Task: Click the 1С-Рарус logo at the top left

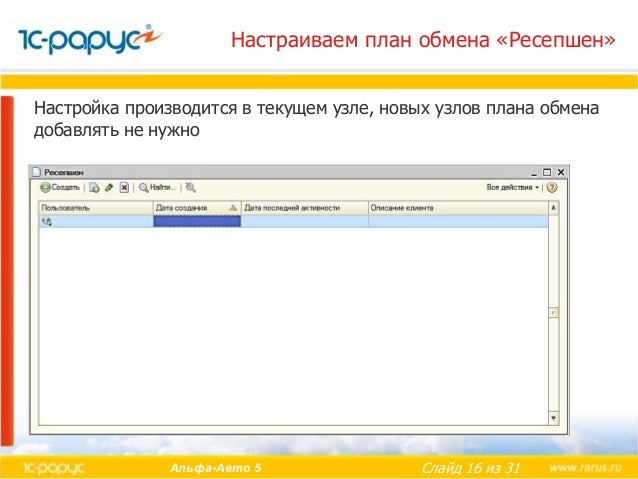Action: click(90, 39)
